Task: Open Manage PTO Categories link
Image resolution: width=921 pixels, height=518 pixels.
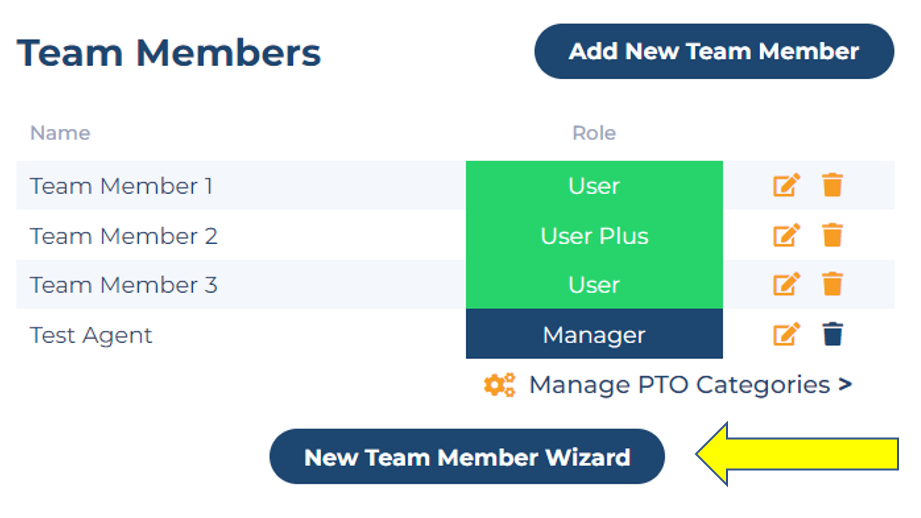Action: [x=680, y=385]
